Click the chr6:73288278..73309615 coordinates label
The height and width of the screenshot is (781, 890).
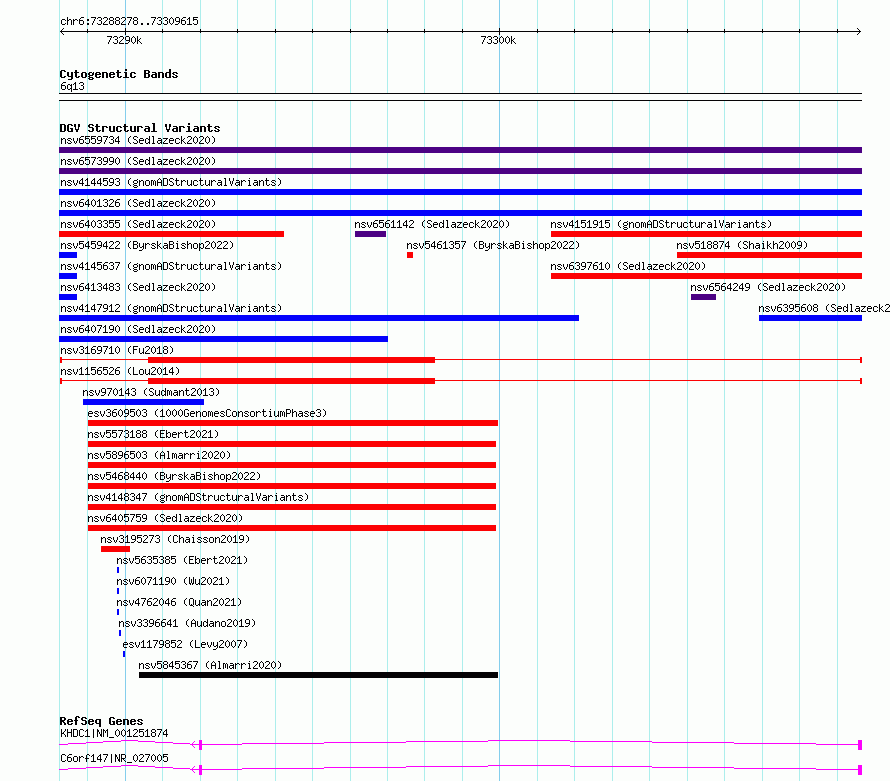(x=129, y=21)
